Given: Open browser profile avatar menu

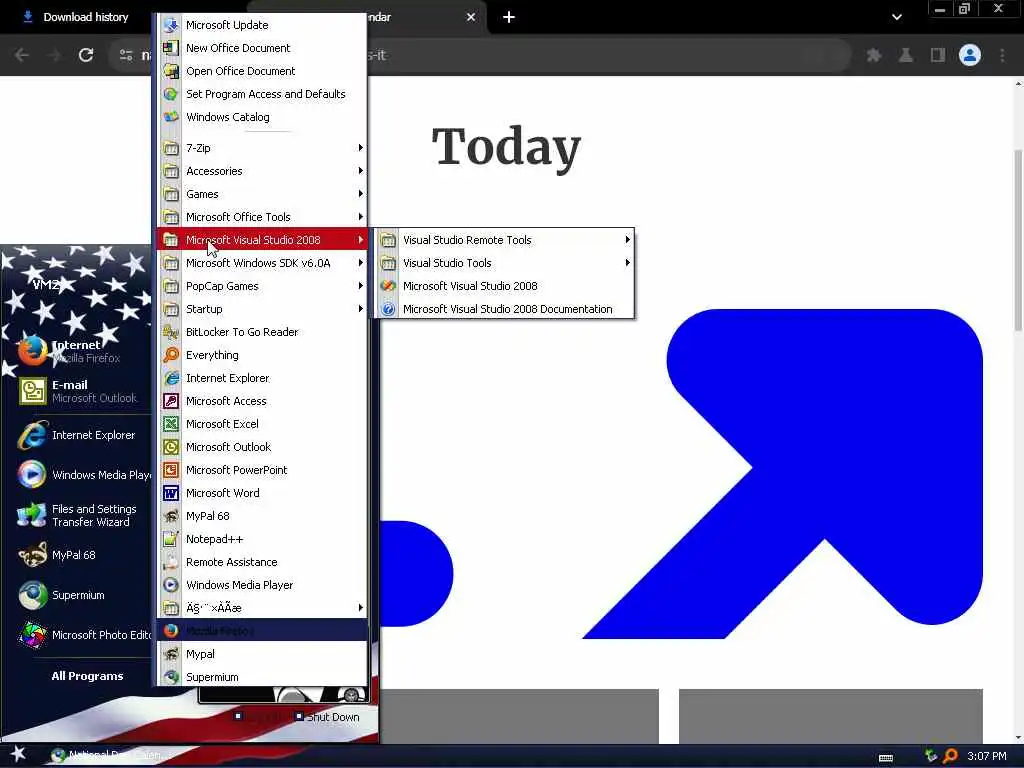Looking at the screenshot, I should pyautogui.click(x=970, y=55).
